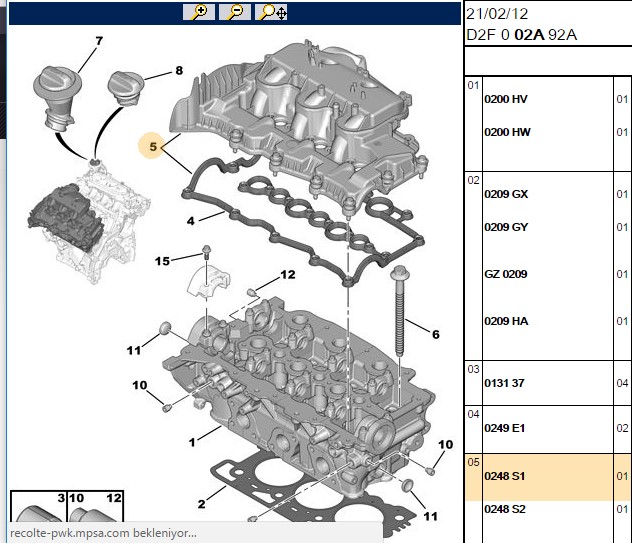This screenshot has height=543, width=632.
Task: Select callout 11 left of the cylinder head
Action: pos(134,351)
